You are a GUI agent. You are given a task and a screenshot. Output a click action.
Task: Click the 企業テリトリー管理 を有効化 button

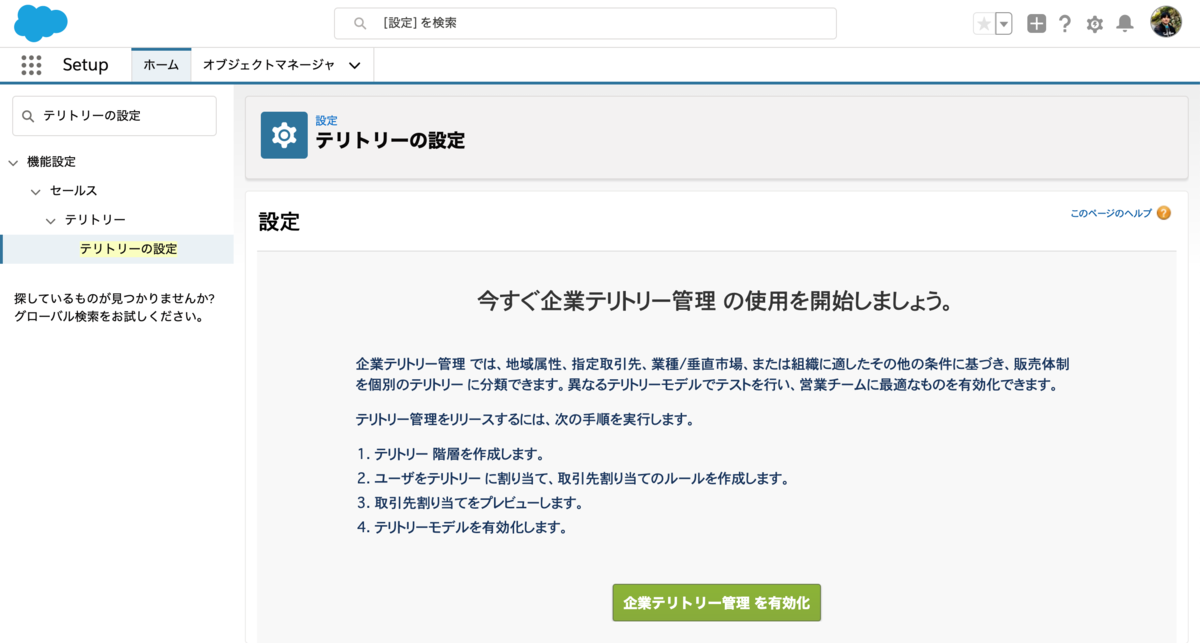pos(716,602)
